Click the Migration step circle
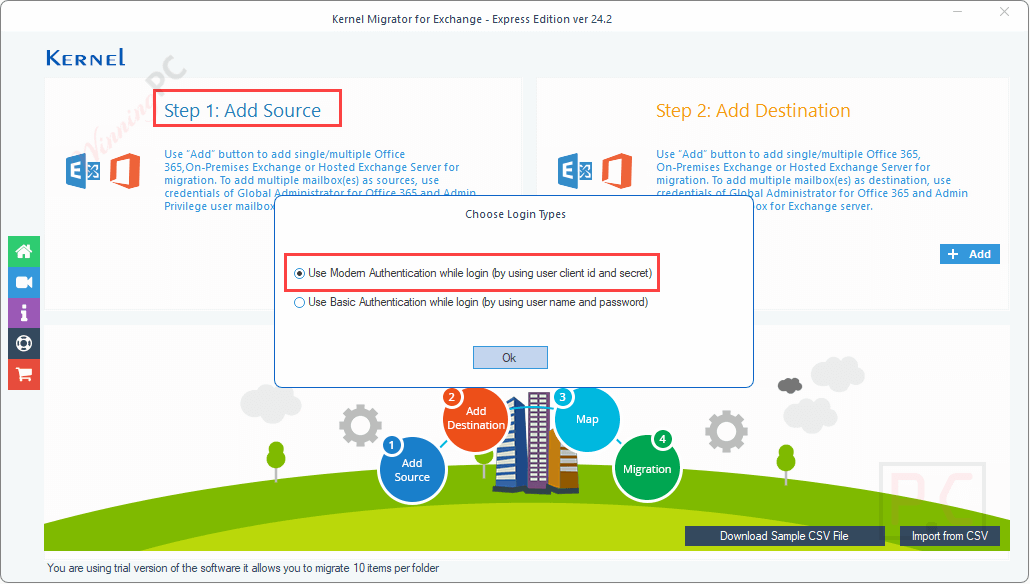 [647, 468]
